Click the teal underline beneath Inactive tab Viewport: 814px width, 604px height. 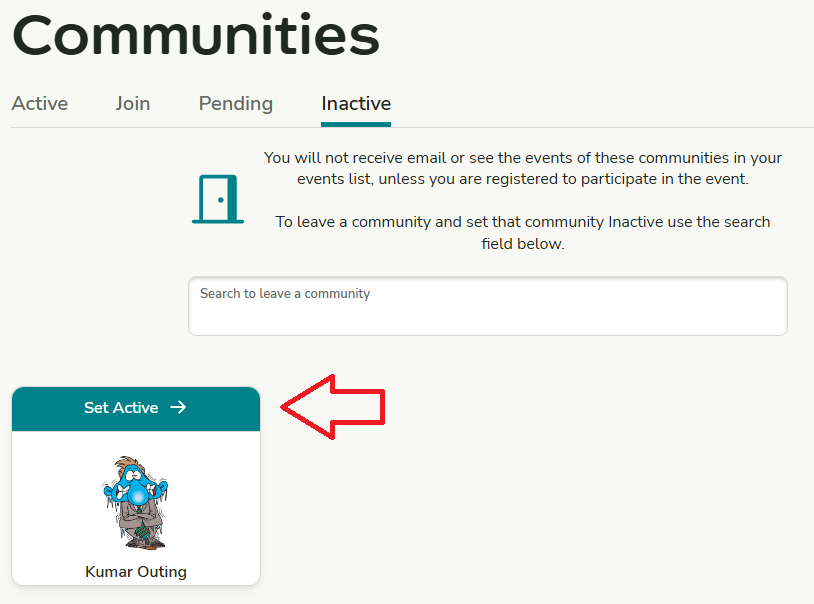point(356,125)
